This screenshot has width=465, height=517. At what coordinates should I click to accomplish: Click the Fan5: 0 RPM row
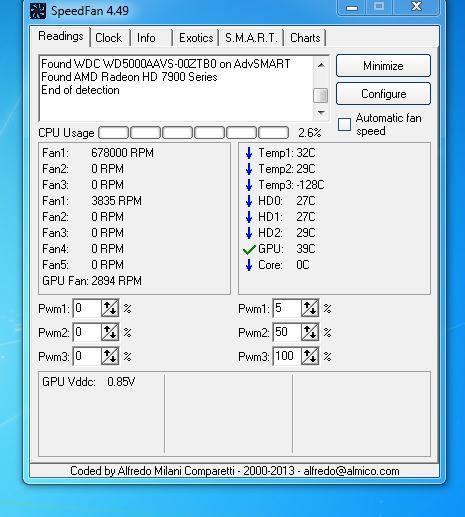[x=83, y=265]
